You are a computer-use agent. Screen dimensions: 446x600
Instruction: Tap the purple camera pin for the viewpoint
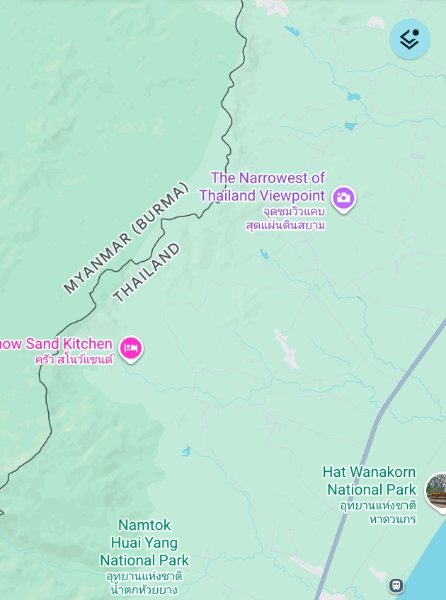(343, 199)
